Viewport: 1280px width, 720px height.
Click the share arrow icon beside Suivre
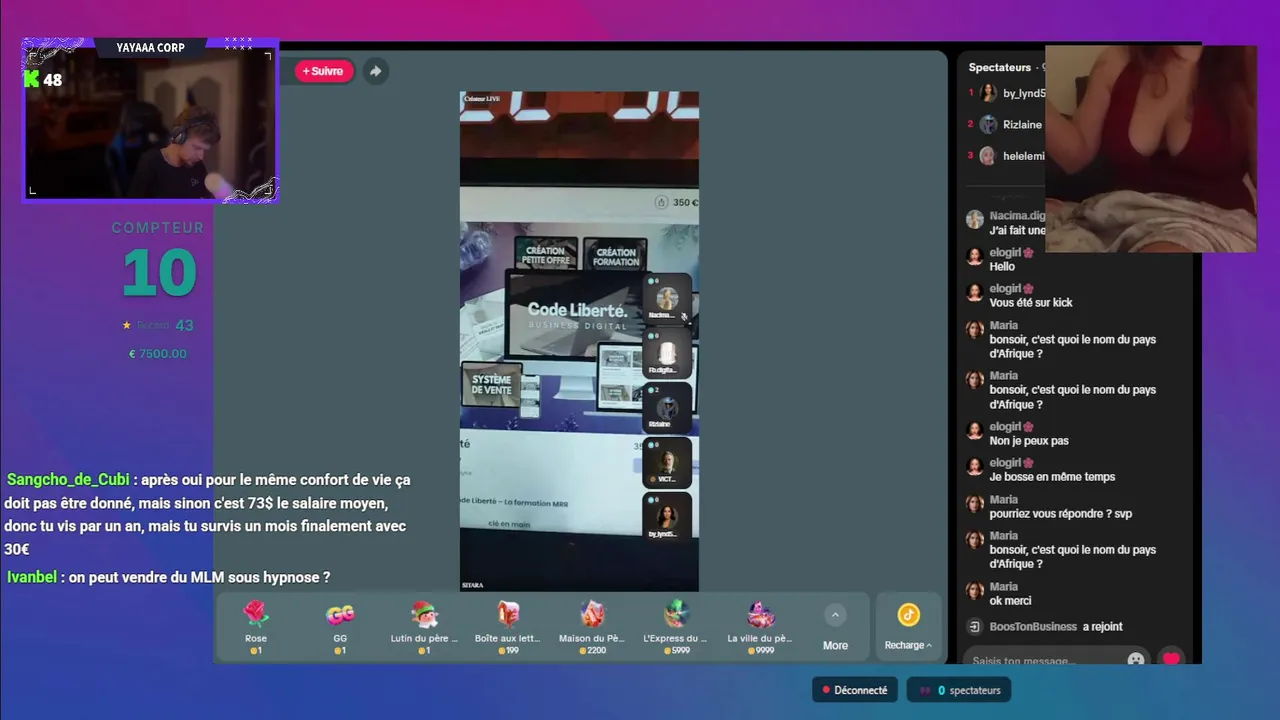pyautogui.click(x=375, y=71)
